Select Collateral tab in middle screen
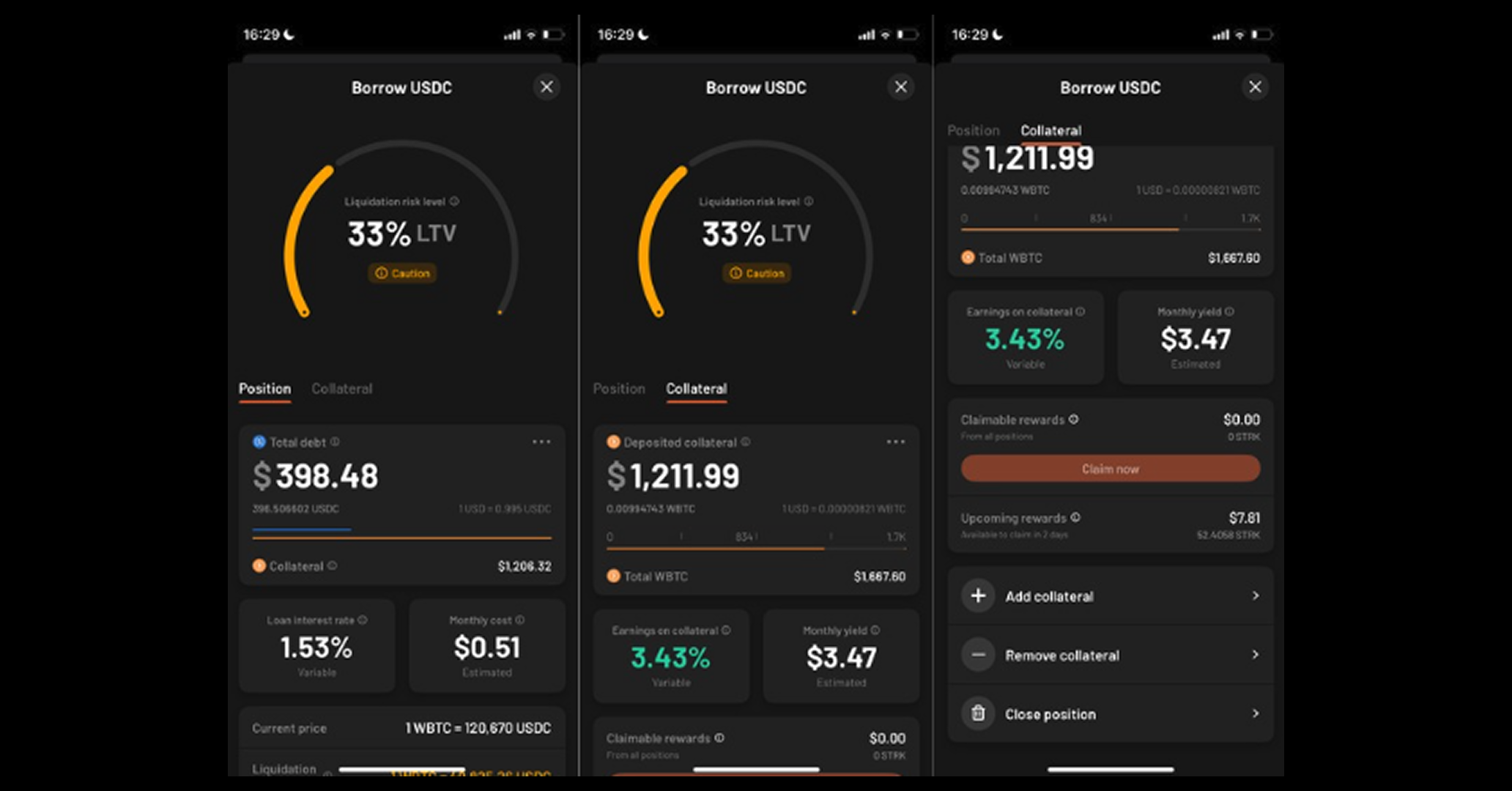Image resolution: width=1512 pixels, height=791 pixels. point(696,389)
